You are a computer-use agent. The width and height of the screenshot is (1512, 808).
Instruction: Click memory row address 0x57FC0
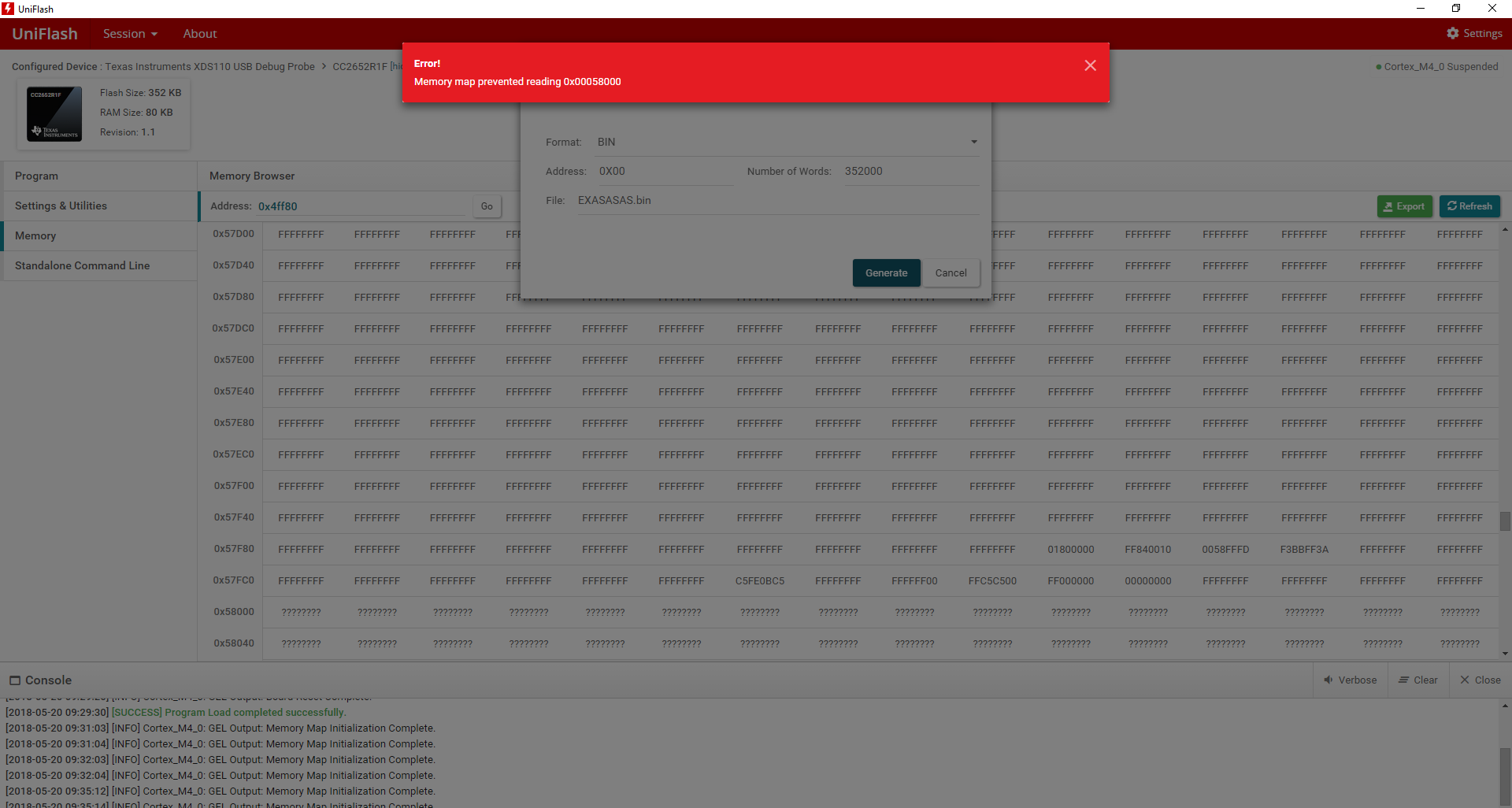click(x=233, y=580)
